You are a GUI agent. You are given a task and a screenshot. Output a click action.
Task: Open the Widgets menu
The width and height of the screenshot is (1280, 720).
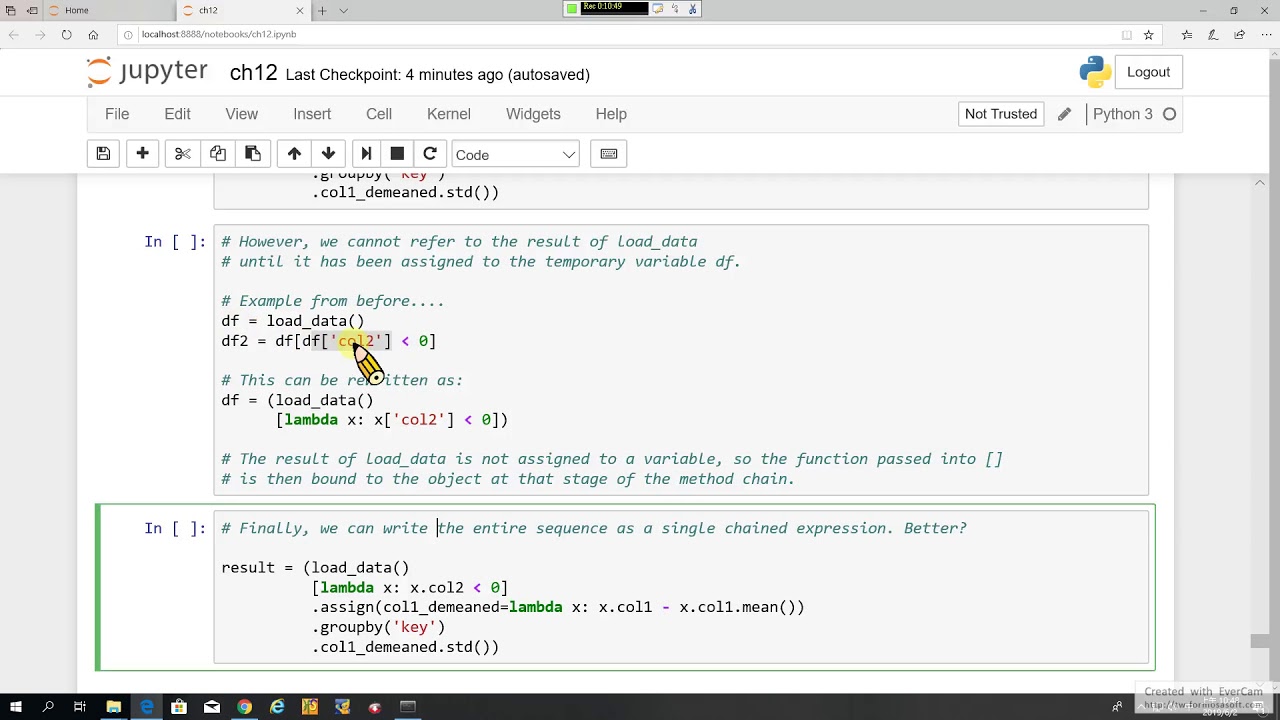point(533,114)
